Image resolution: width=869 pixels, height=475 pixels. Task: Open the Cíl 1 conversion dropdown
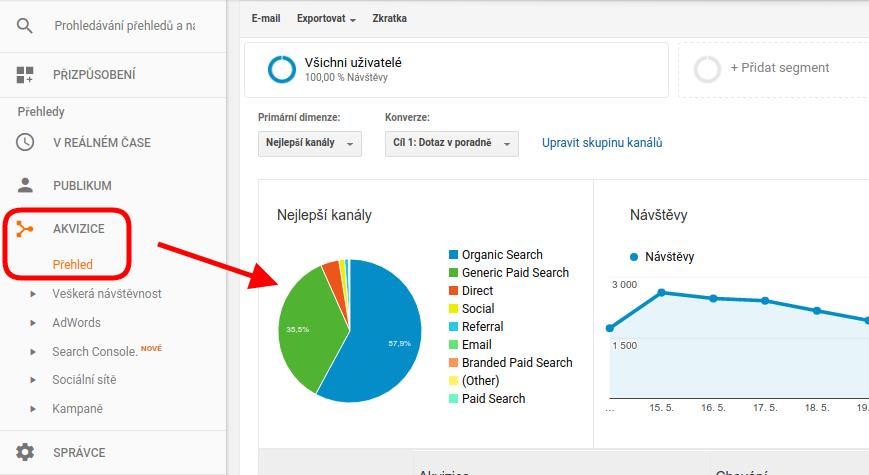tap(451, 144)
